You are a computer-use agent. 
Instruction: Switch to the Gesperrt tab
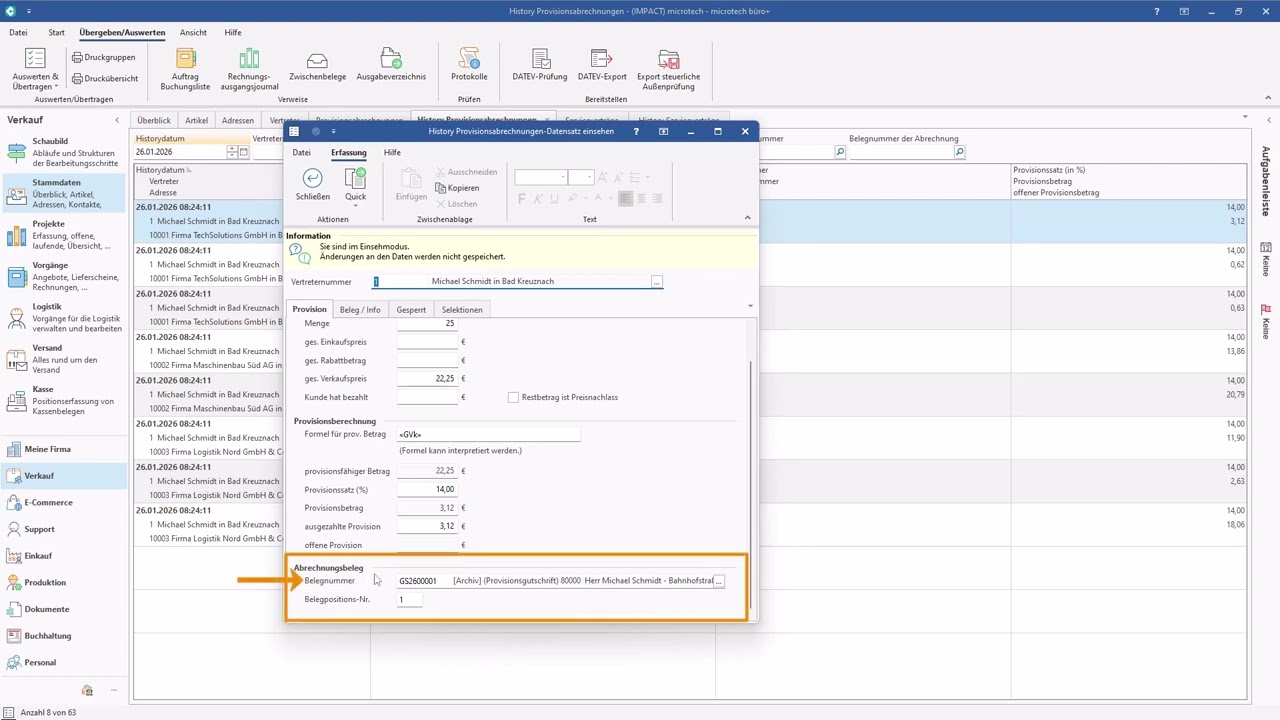point(411,309)
